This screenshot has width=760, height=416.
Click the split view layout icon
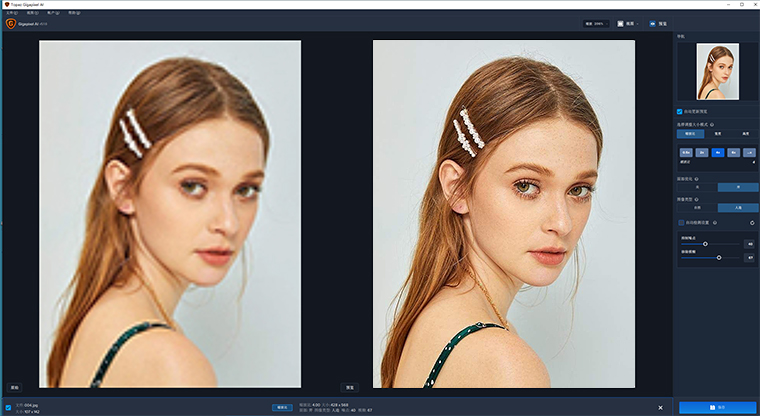[x=622, y=21]
